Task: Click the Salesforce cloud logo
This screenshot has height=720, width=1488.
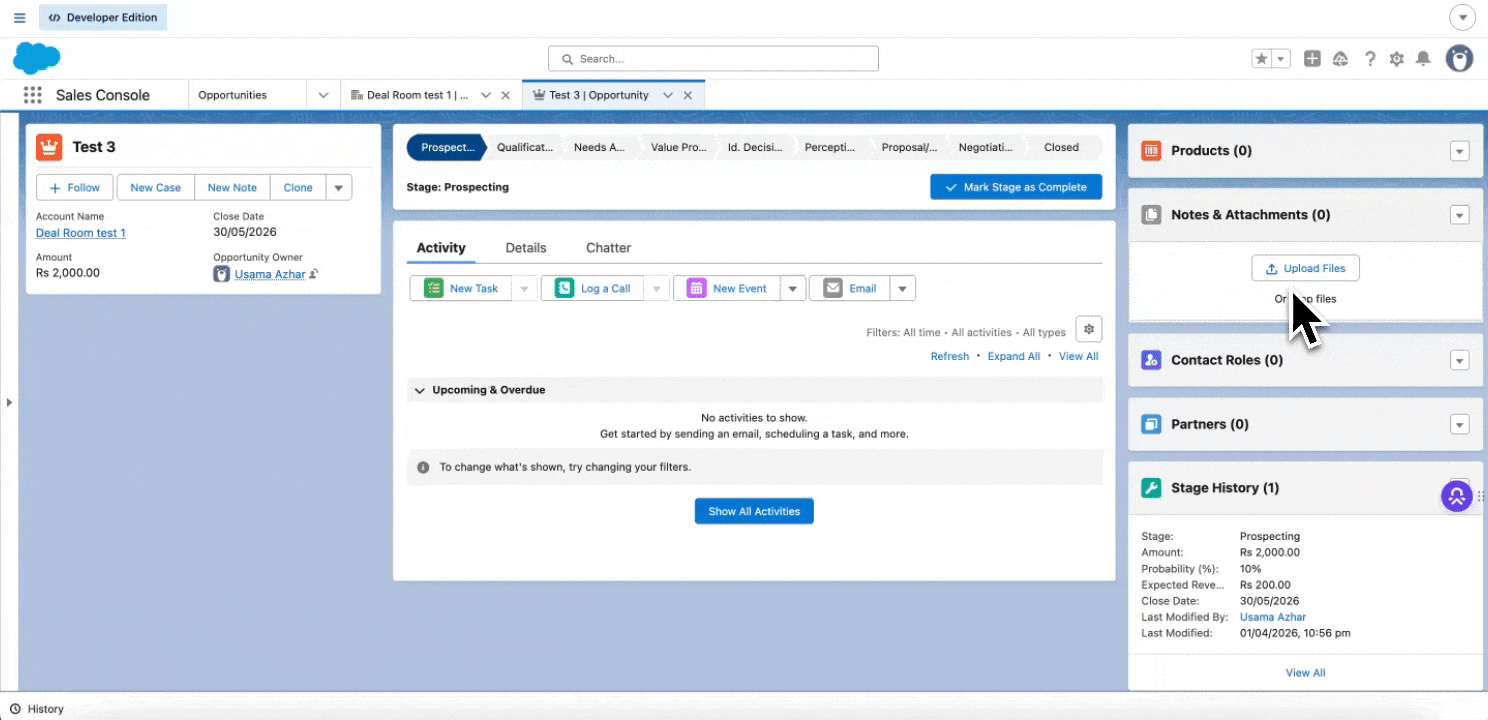Action: [37, 58]
